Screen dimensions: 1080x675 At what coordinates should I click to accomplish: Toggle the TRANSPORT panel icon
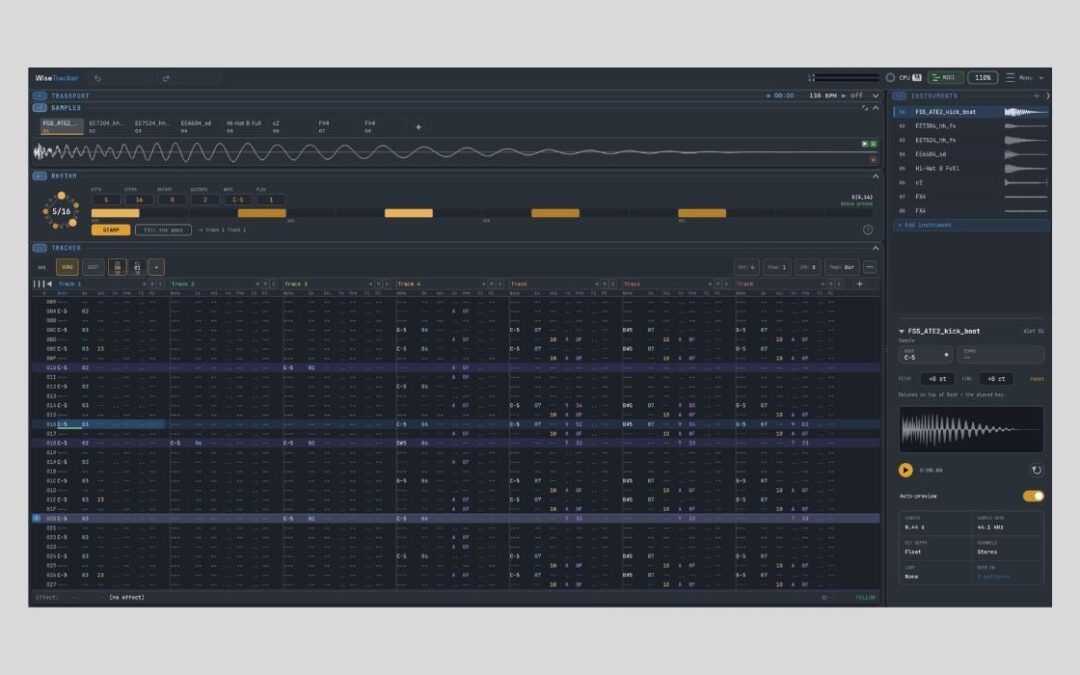tap(39, 96)
